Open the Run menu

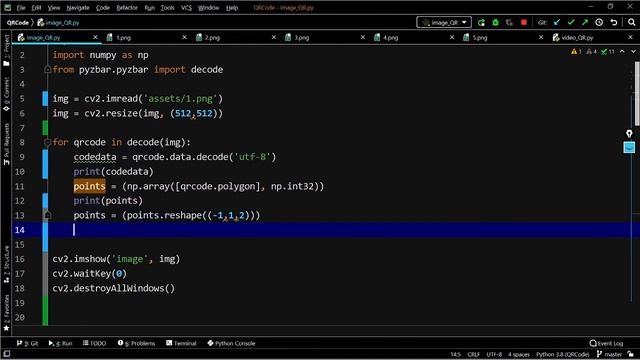[149, 8]
